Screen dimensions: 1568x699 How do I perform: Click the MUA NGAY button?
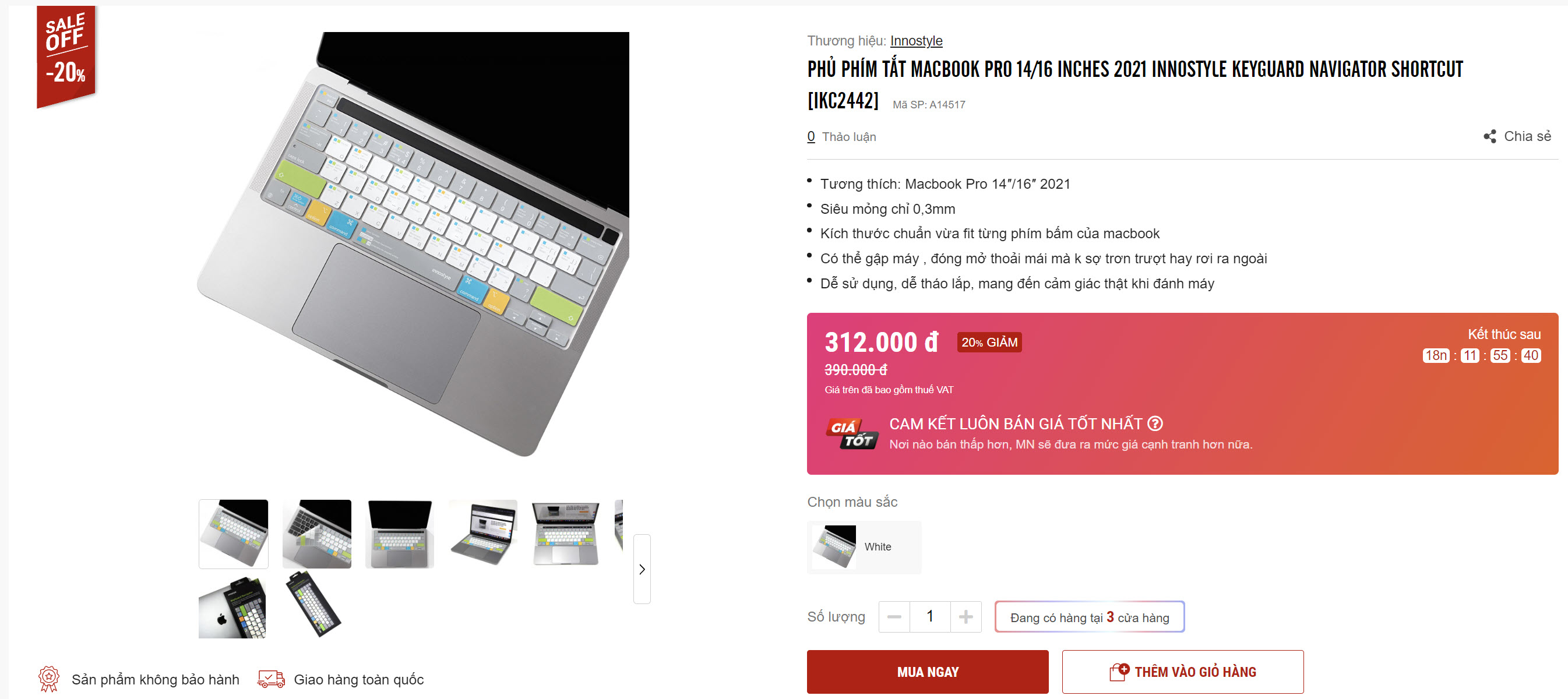[x=927, y=672]
